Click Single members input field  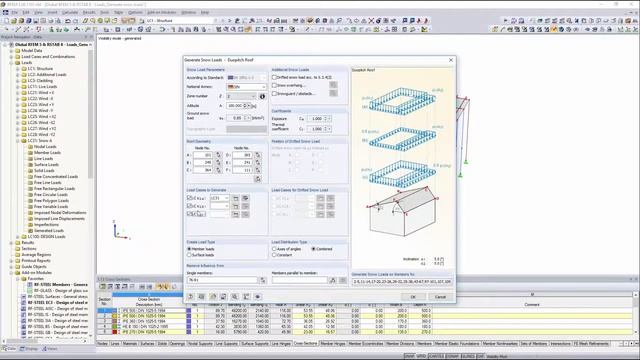click(222, 280)
